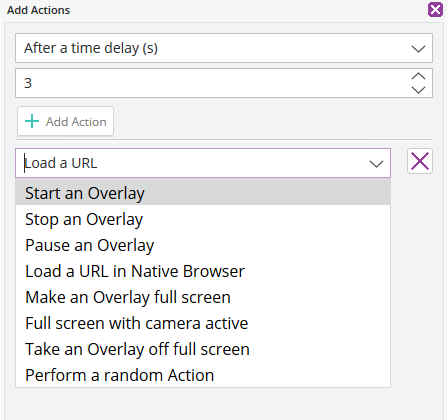
Task: Expand the After a time delay dropdown
Action: (x=418, y=49)
